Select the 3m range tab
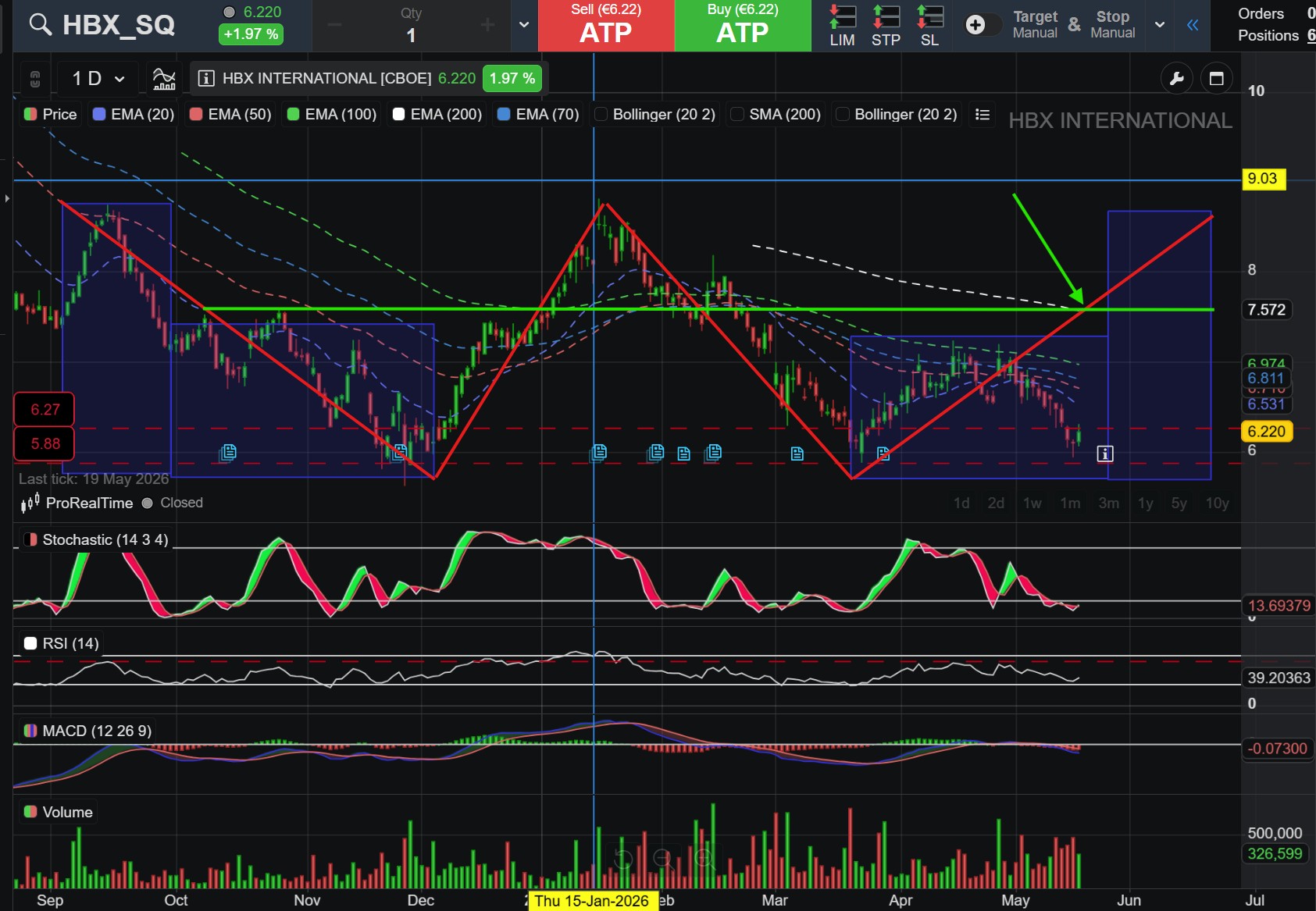This screenshot has height=911, width=1316. point(1108,504)
